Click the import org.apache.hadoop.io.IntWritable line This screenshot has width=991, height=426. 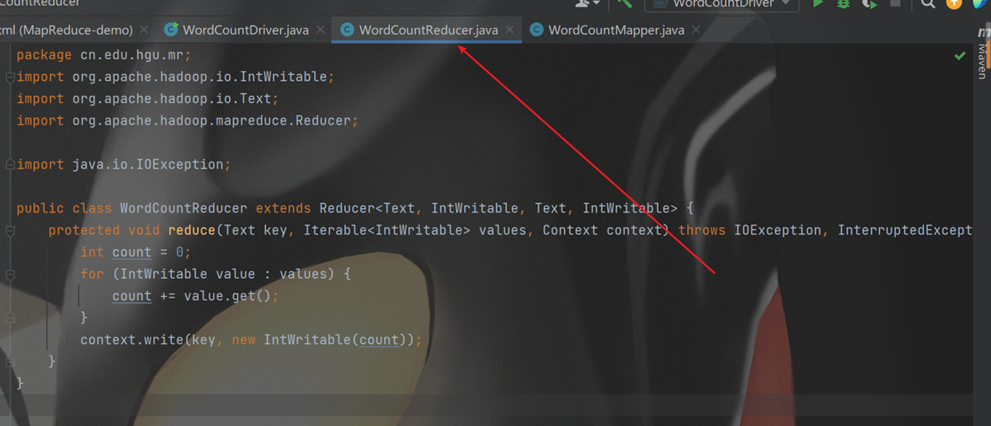click(x=175, y=77)
